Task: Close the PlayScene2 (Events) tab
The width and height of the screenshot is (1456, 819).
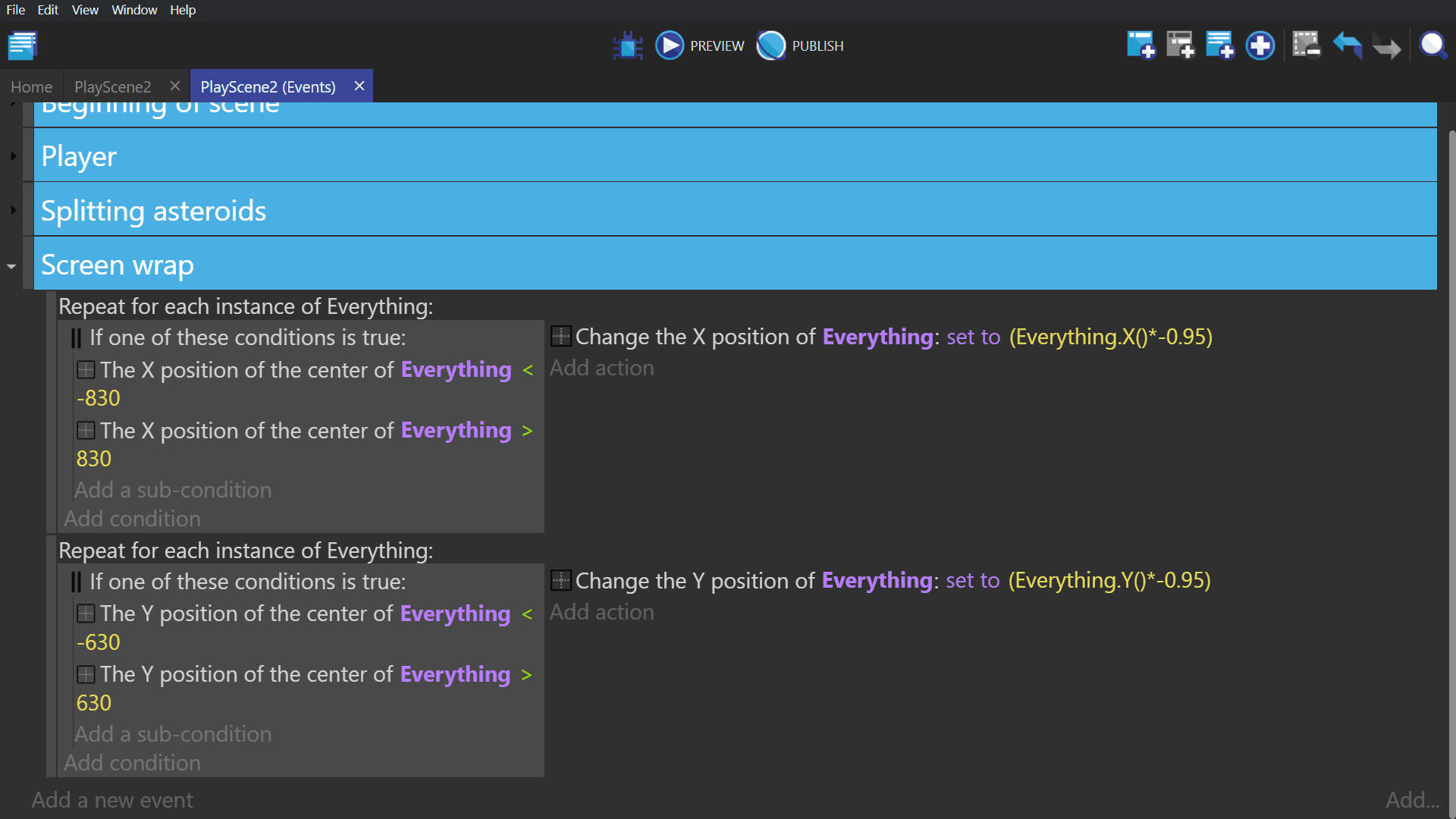Action: 359,86
